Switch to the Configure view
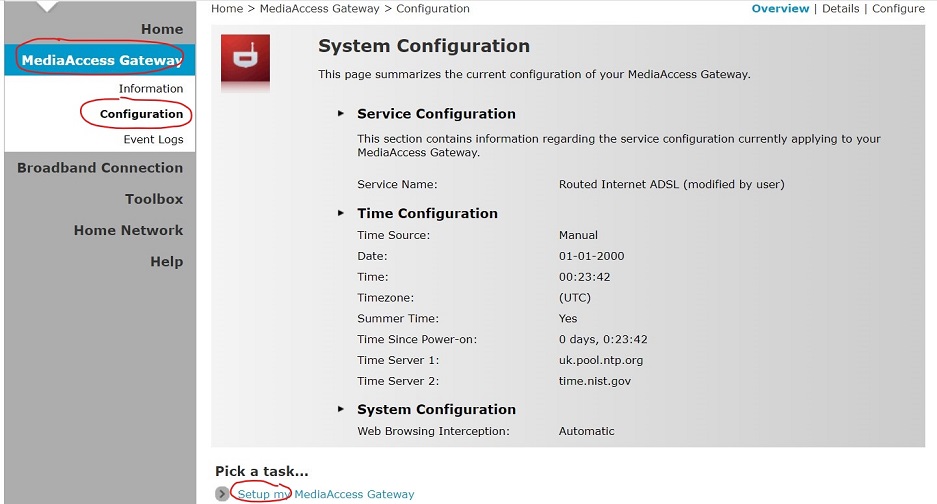937x504 pixels. click(x=898, y=9)
